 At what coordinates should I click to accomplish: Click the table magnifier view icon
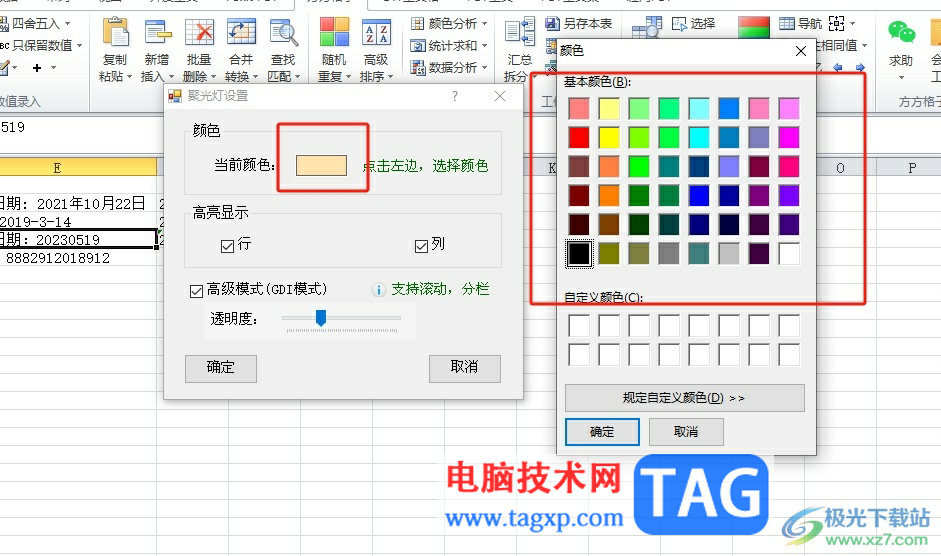coord(647,26)
